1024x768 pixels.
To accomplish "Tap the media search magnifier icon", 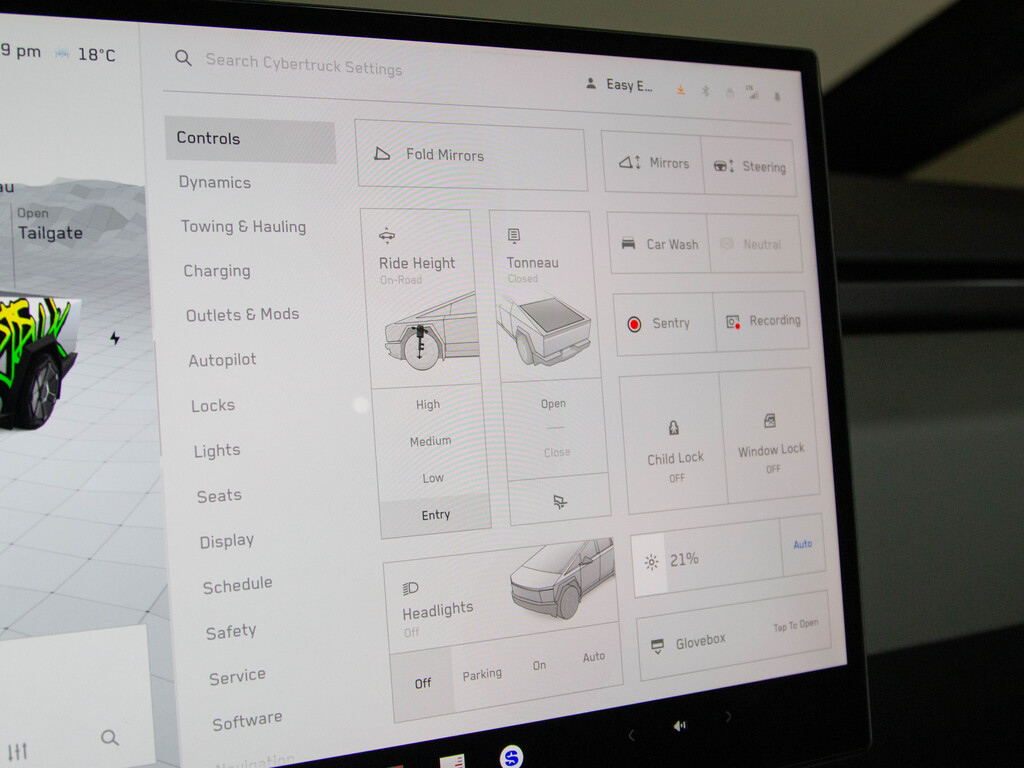I will coord(110,738).
